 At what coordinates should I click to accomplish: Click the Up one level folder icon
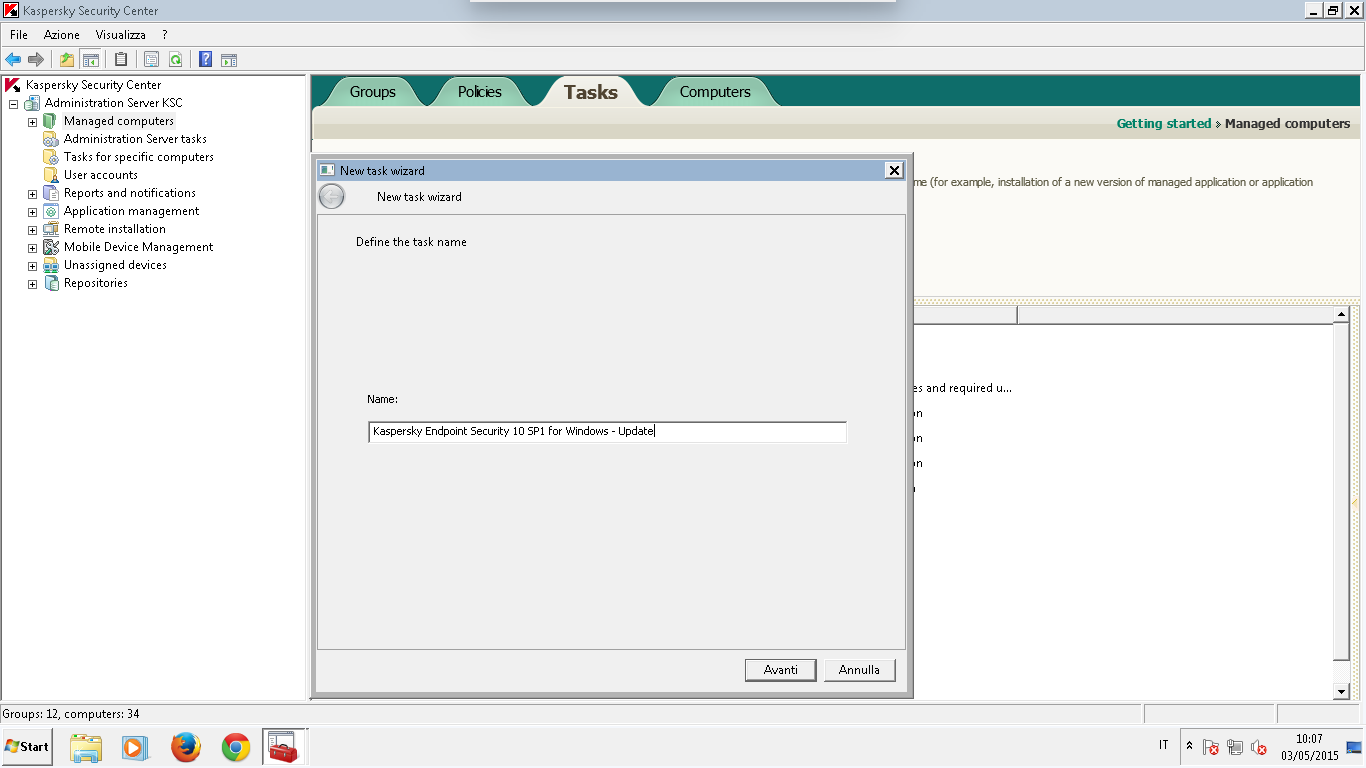pos(67,59)
